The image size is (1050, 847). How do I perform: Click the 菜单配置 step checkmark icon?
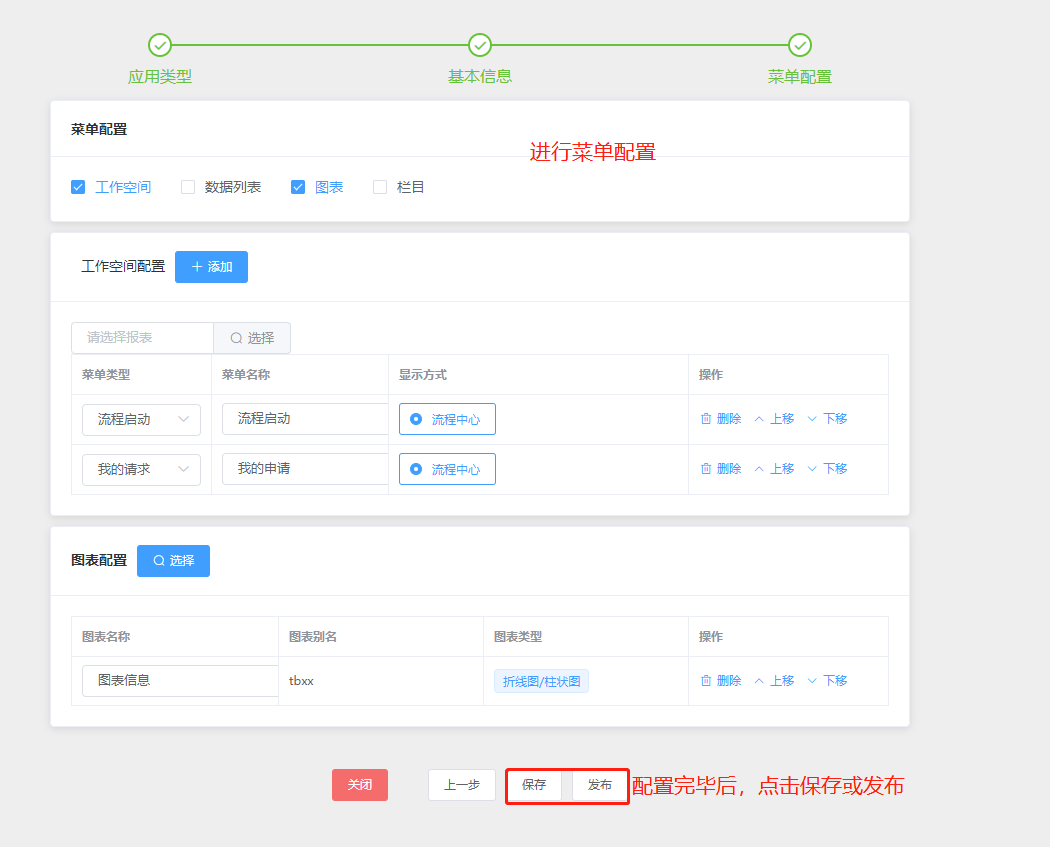click(800, 45)
